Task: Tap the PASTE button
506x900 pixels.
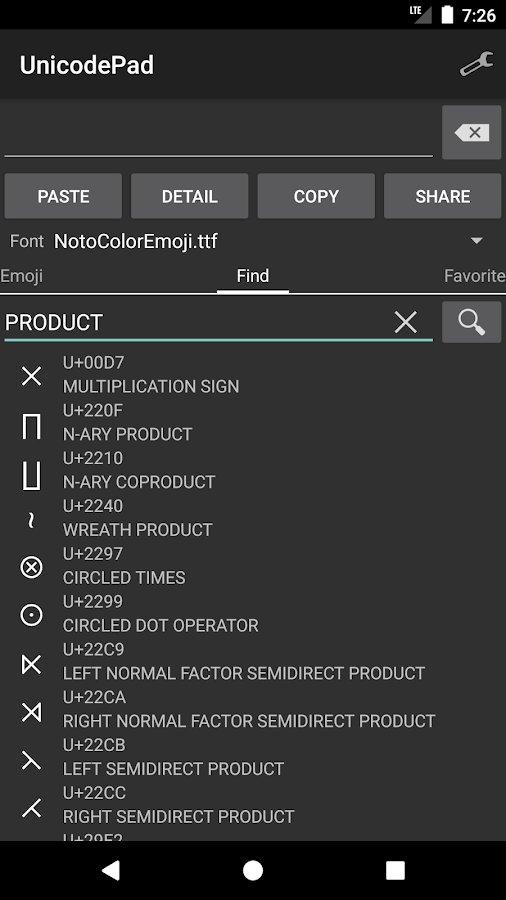Action: [63, 196]
